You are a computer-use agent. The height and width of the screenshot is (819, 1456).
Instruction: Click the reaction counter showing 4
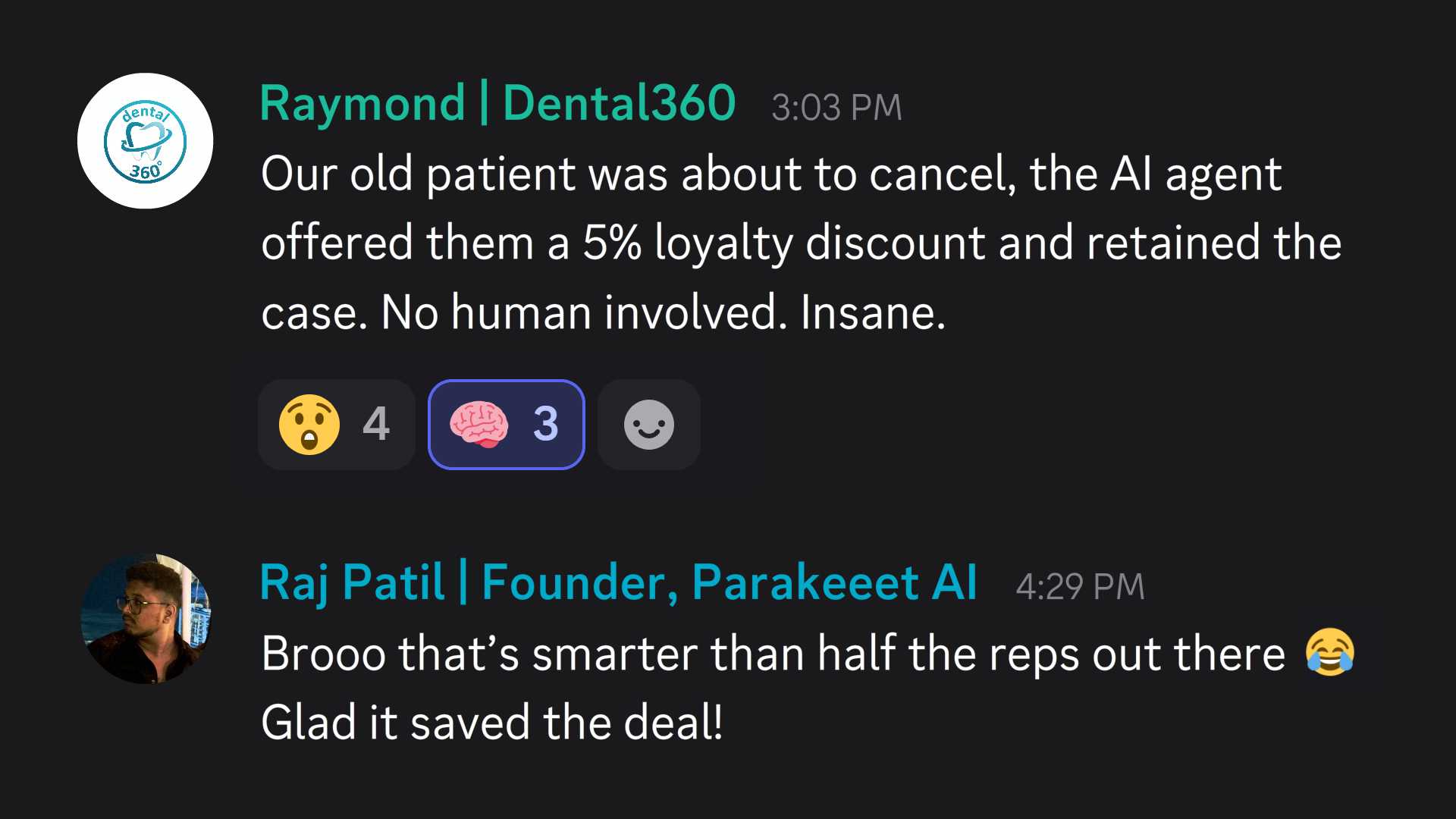(x=375, y=425)
